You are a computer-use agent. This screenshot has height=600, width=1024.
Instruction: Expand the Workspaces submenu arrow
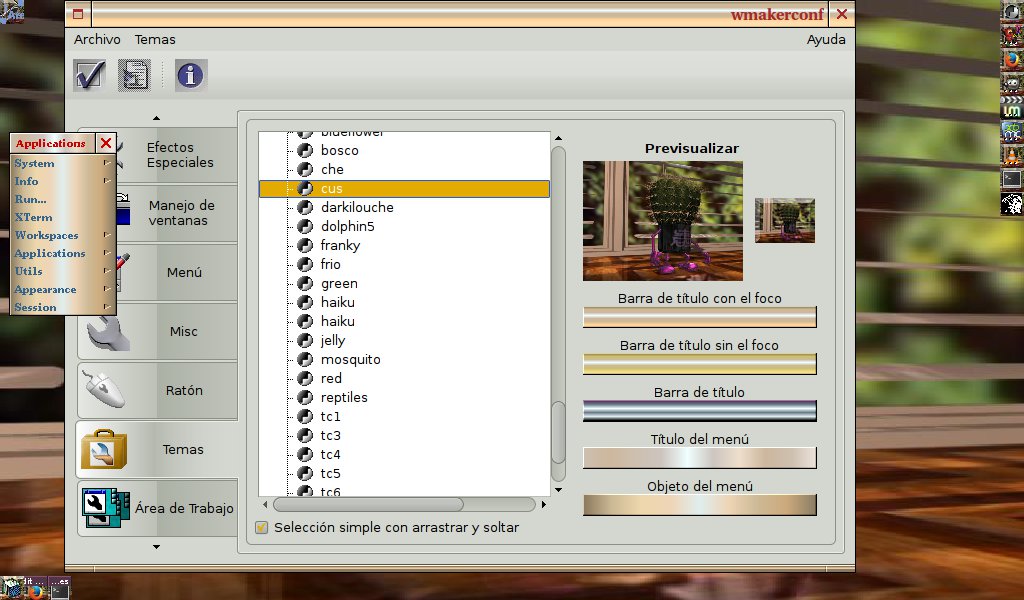click(x=106, y=234)
